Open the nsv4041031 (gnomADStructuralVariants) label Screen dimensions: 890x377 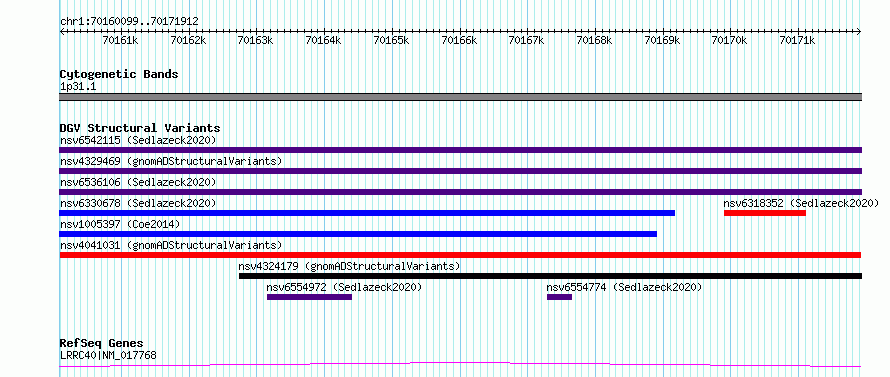tap(171, 245)
